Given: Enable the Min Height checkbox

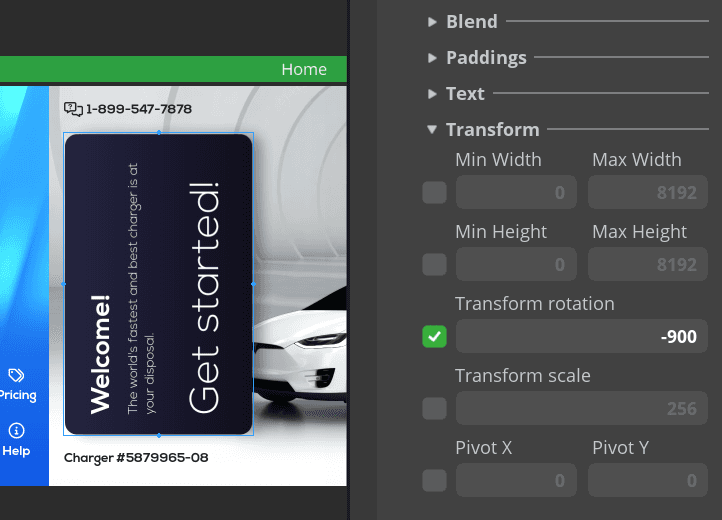Looking at the screenshot, I should [434, 265].
